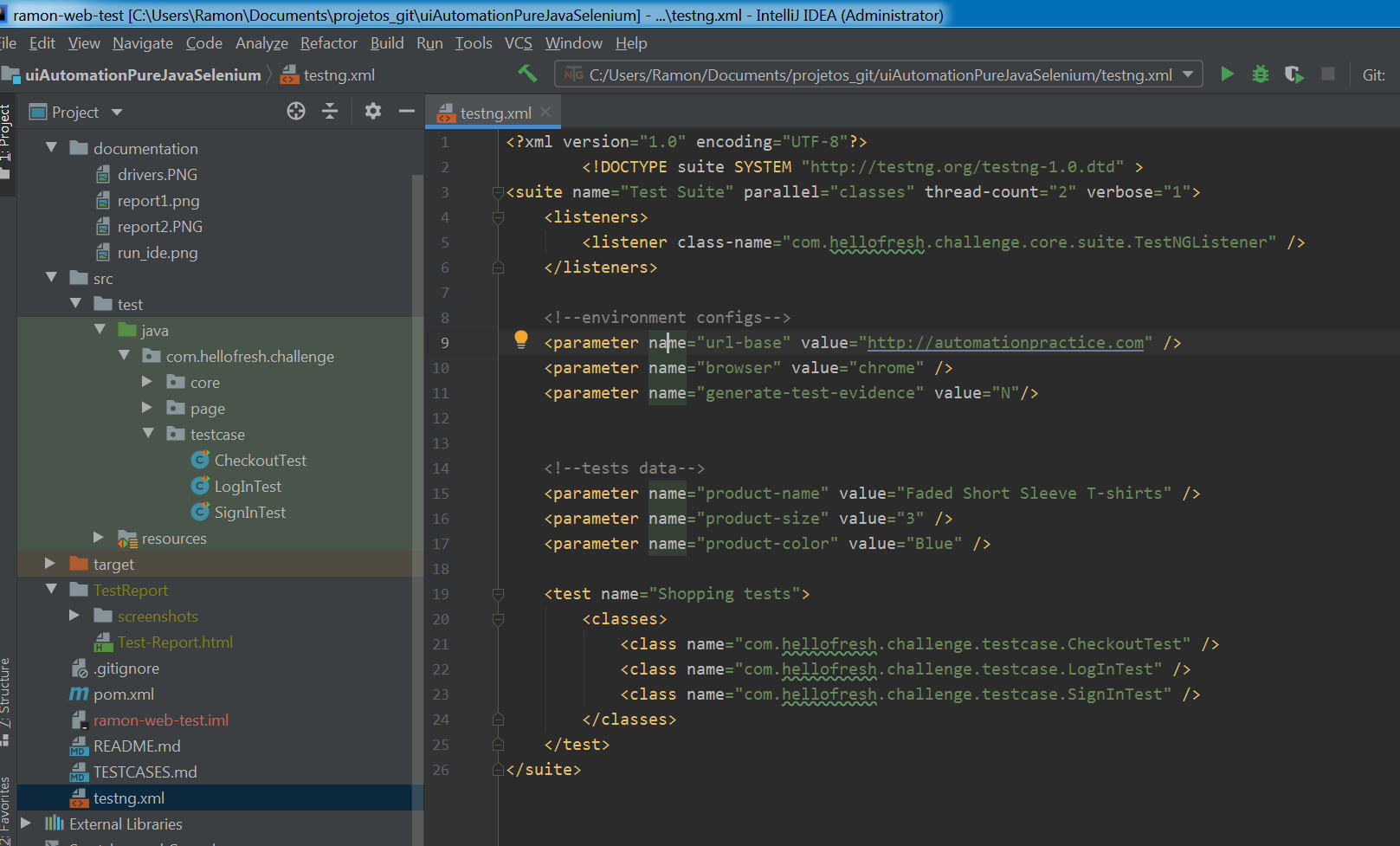Select testng.xml in project tree
This screenshot has width=1400, height=846.
[x=128, y=798]
